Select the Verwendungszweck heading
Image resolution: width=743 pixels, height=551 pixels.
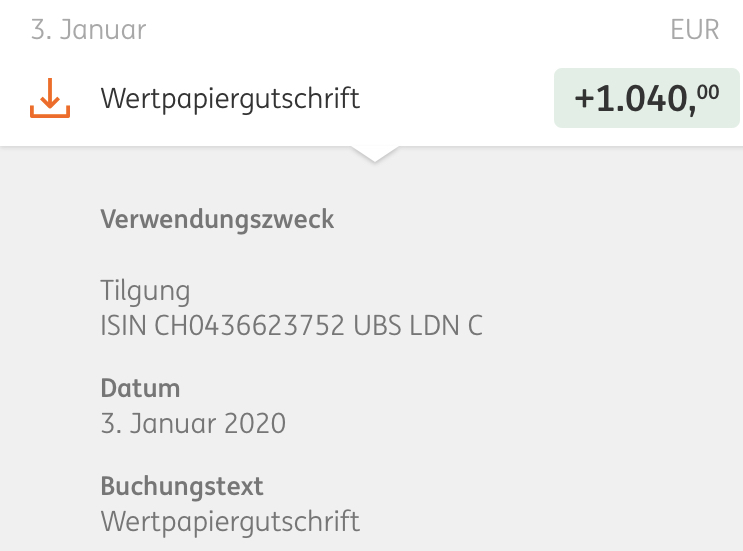coord(217,219)
